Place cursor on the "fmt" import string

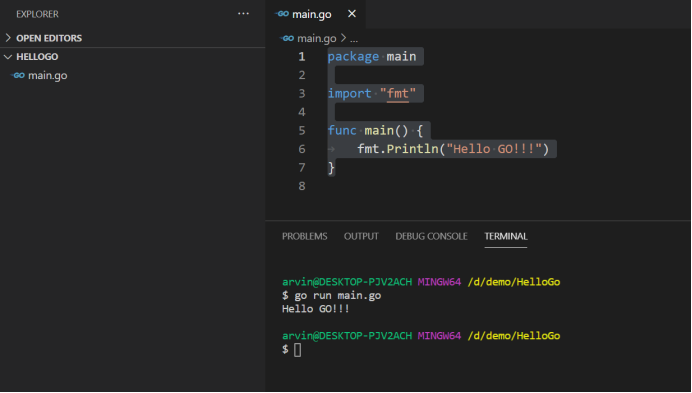click(x=398, y=93)
